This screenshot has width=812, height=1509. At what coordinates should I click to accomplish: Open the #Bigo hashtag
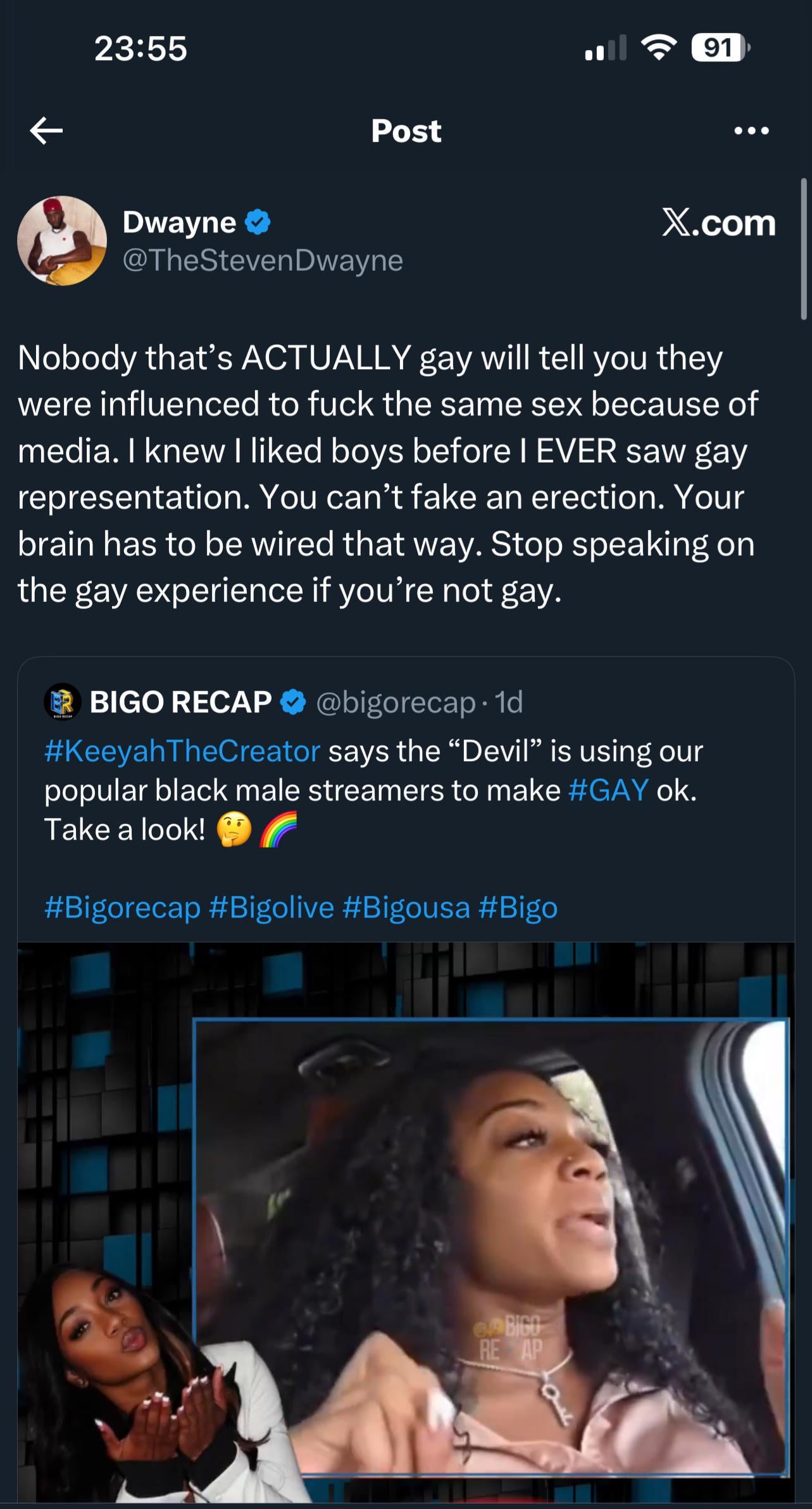[518, 907]
